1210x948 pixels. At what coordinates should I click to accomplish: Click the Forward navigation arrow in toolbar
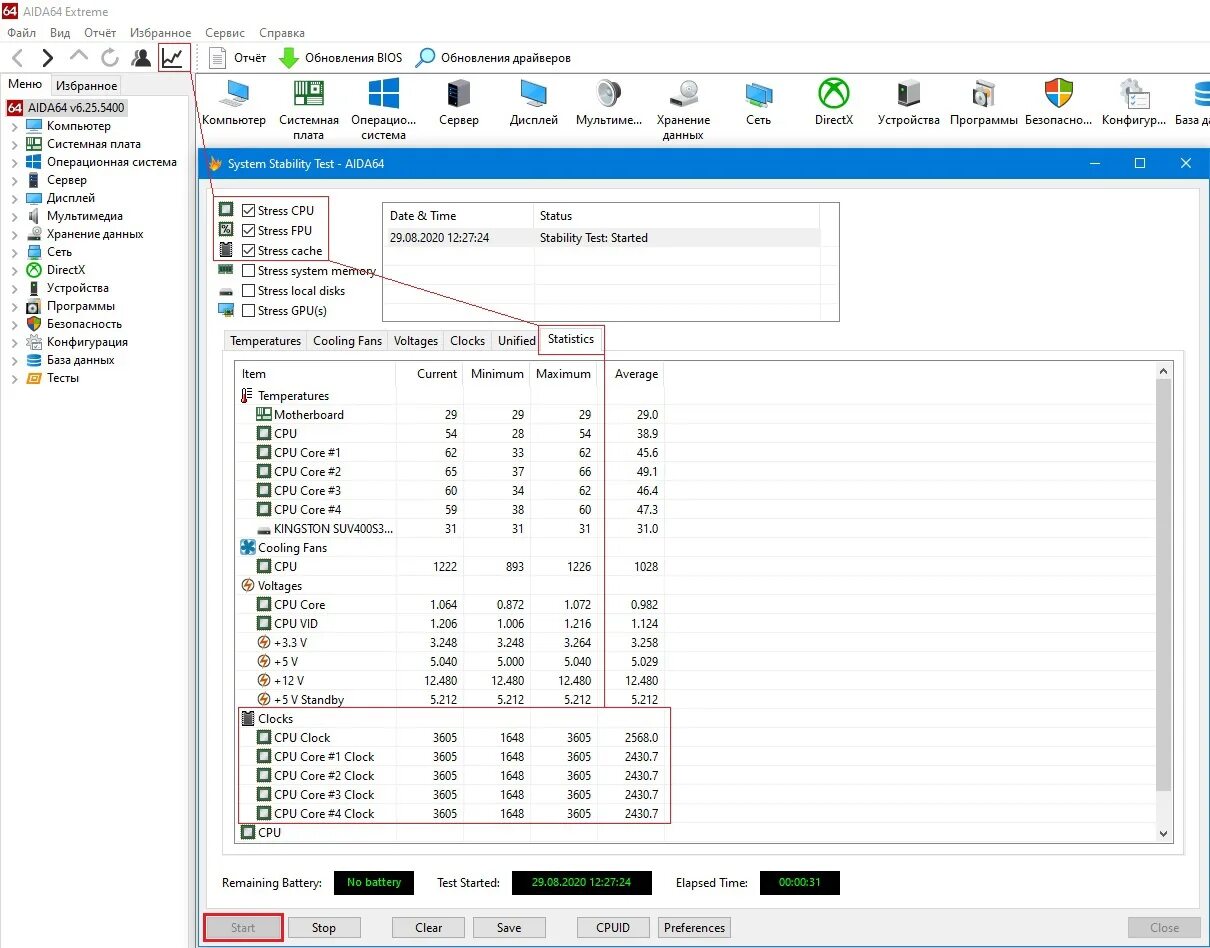click(x=47, y=58)
